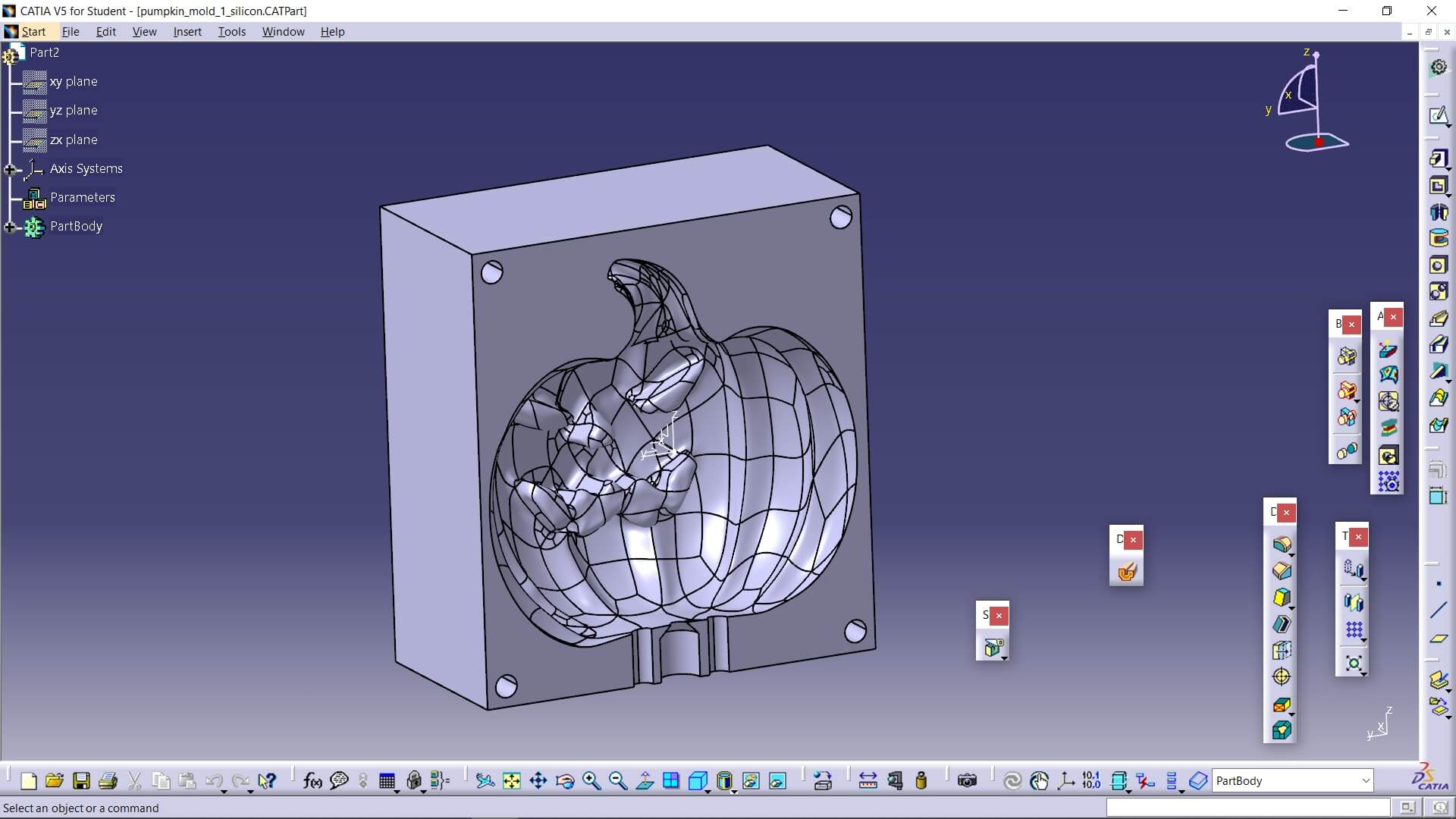
Task: Select the Scaling tool
Action: pyautogui.click(x=1354, y=664)
